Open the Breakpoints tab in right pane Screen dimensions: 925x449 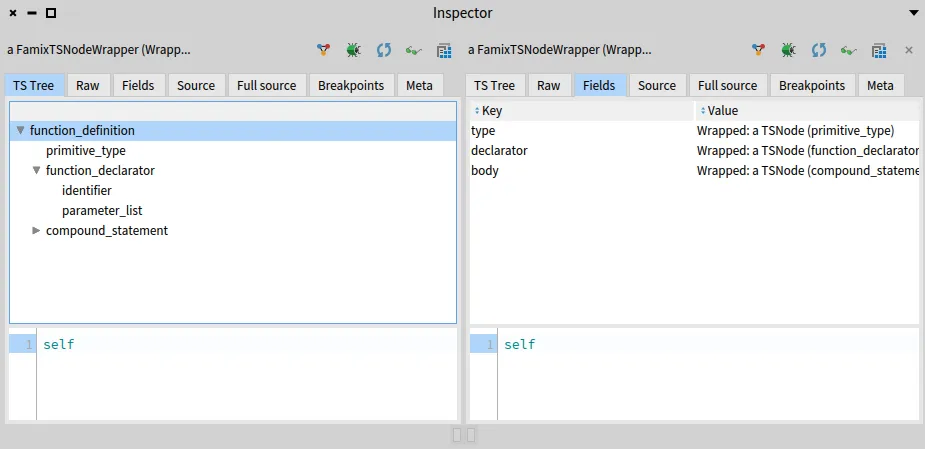812,86
